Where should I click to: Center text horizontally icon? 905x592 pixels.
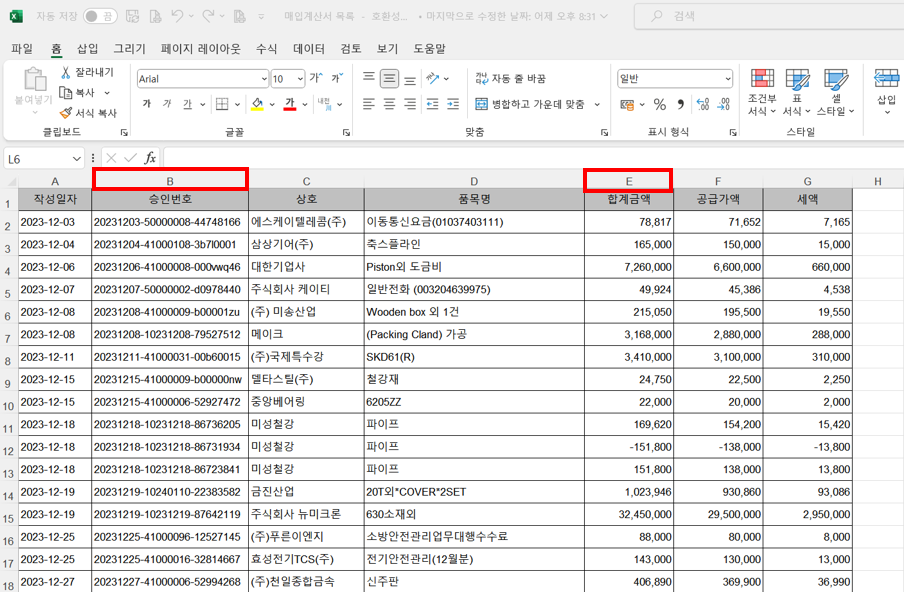click(390, 104)
